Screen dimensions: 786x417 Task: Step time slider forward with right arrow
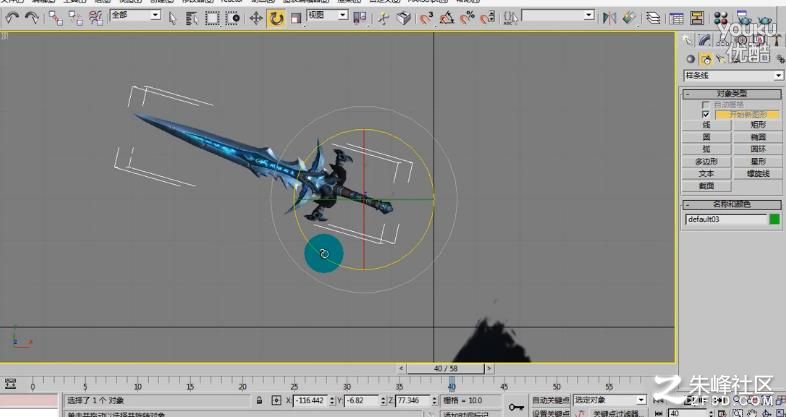(x=489, y=368)
